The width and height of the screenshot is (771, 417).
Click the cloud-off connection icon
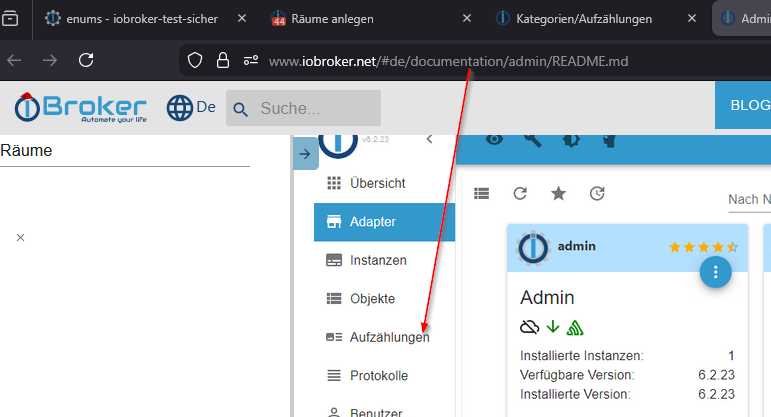530,327
